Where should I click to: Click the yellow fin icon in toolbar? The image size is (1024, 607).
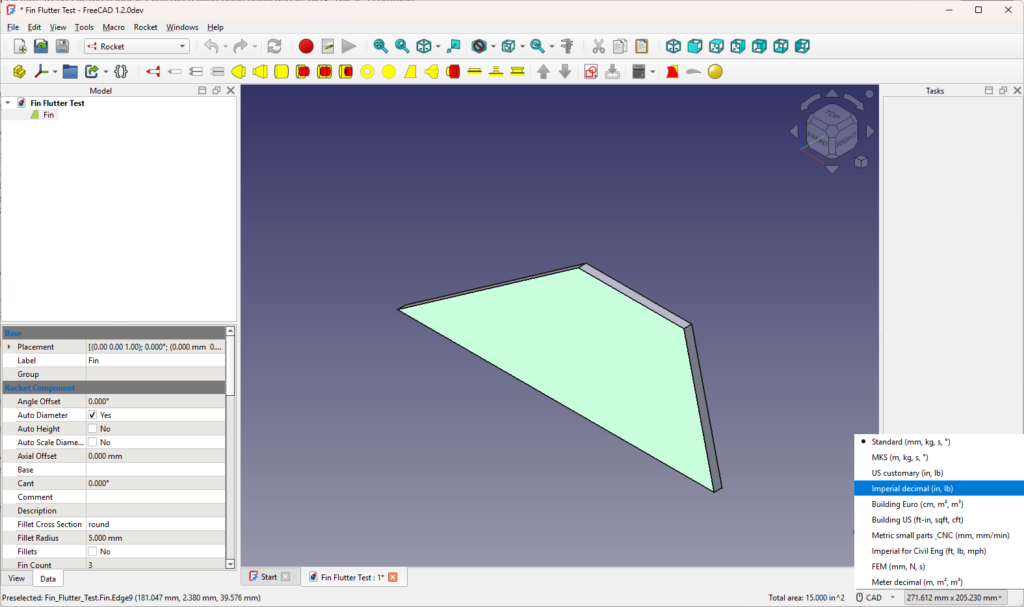[x=410, y=72]
